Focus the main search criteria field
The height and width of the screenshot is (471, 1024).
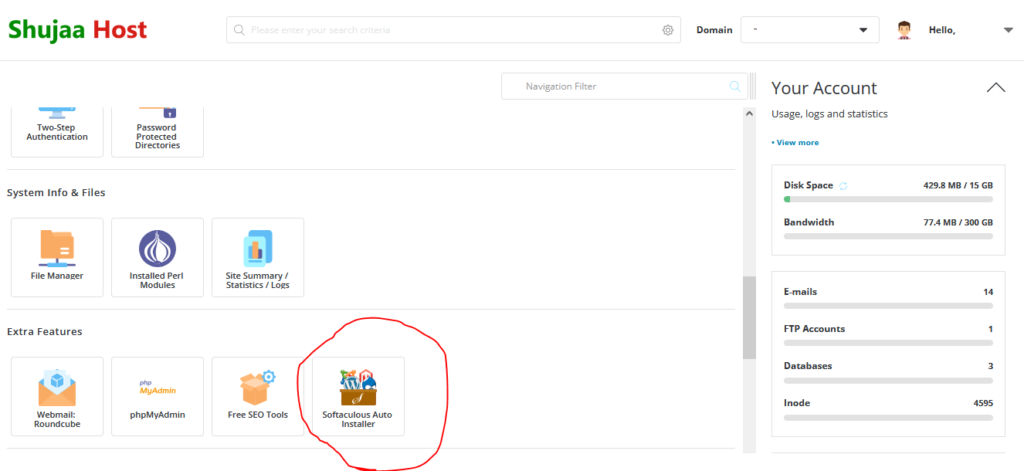453,30
